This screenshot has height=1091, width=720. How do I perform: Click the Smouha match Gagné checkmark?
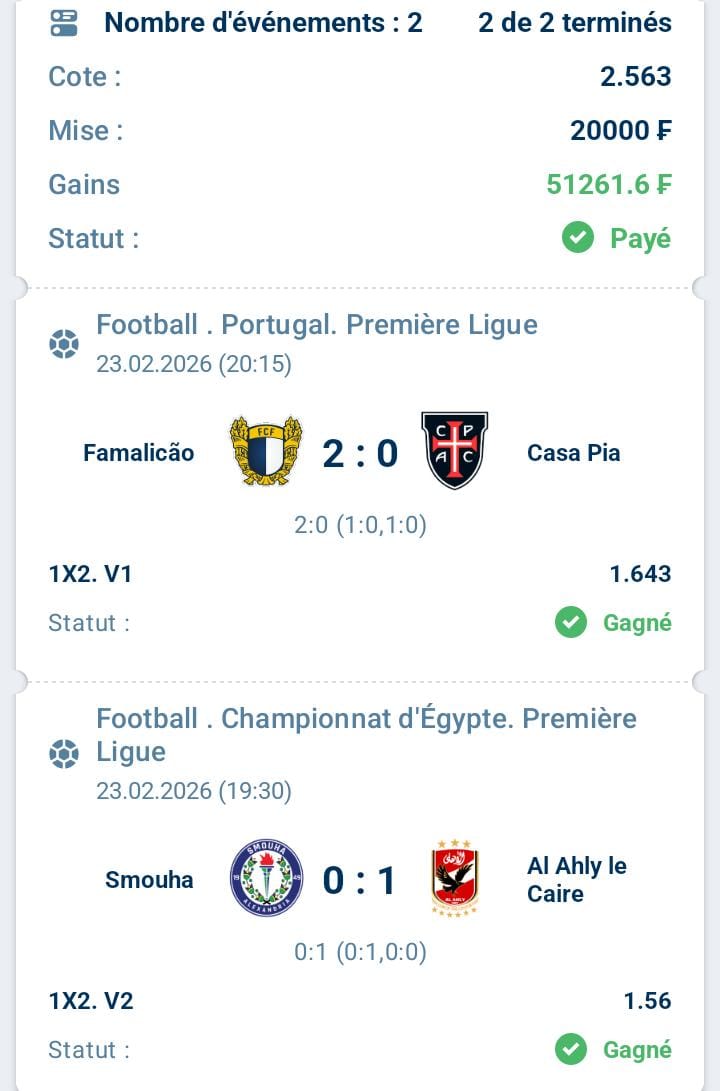click(x=571, y=1049)
